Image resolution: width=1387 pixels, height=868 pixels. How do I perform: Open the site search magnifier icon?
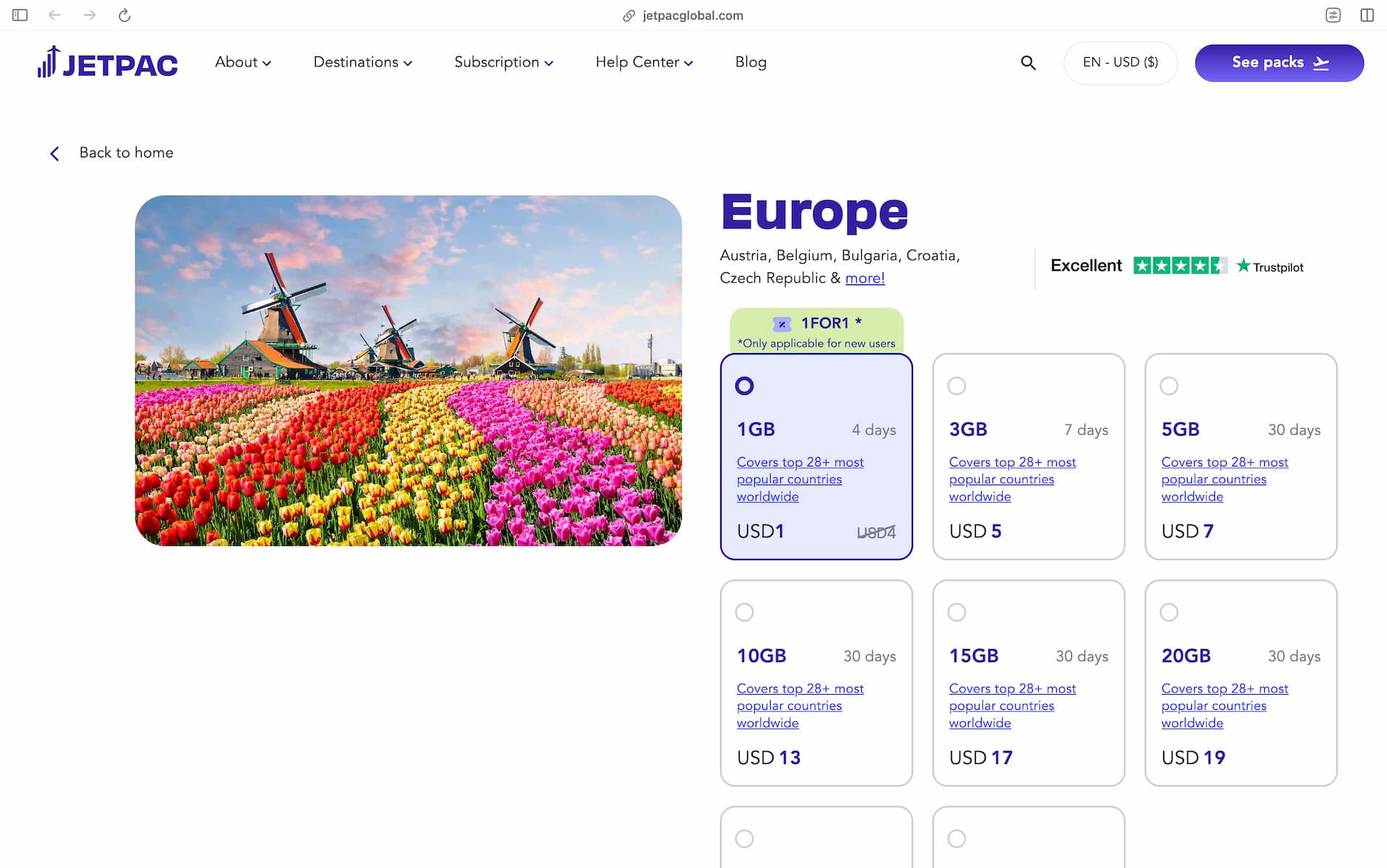click(x=1028, y=63)
